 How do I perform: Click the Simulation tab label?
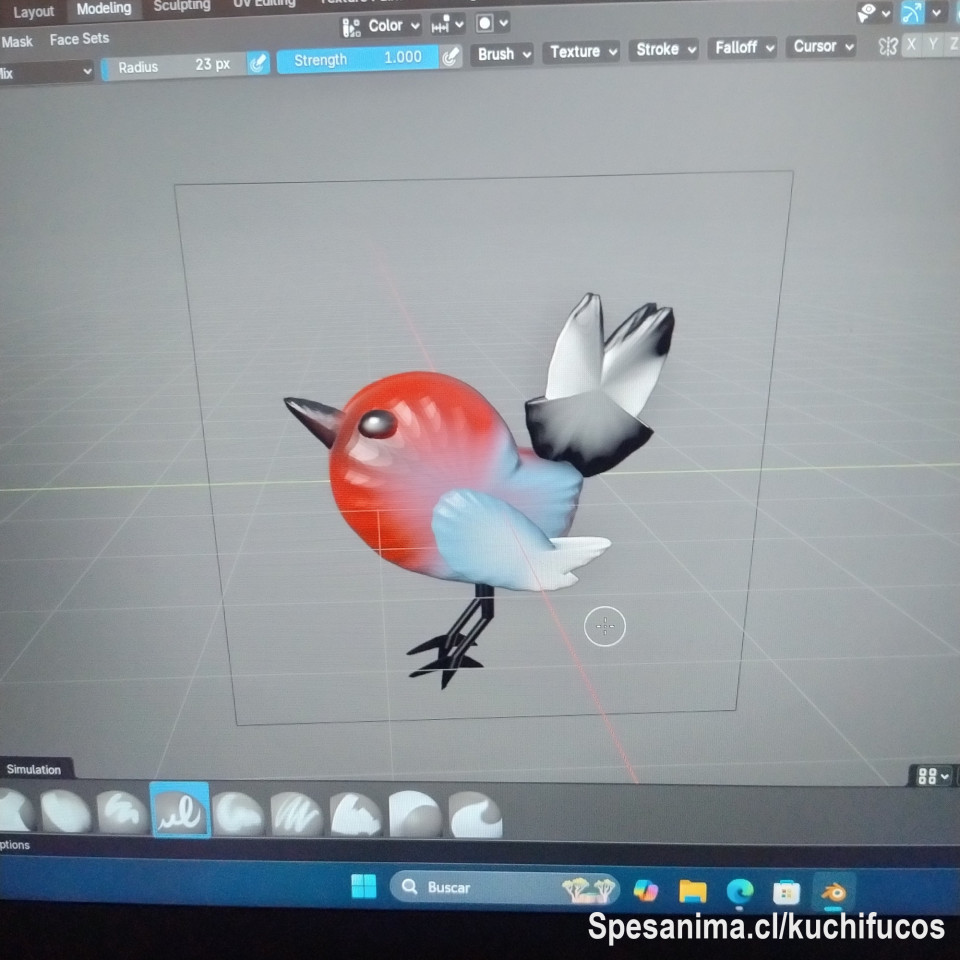pyautogui.click(x=35, y=770)
